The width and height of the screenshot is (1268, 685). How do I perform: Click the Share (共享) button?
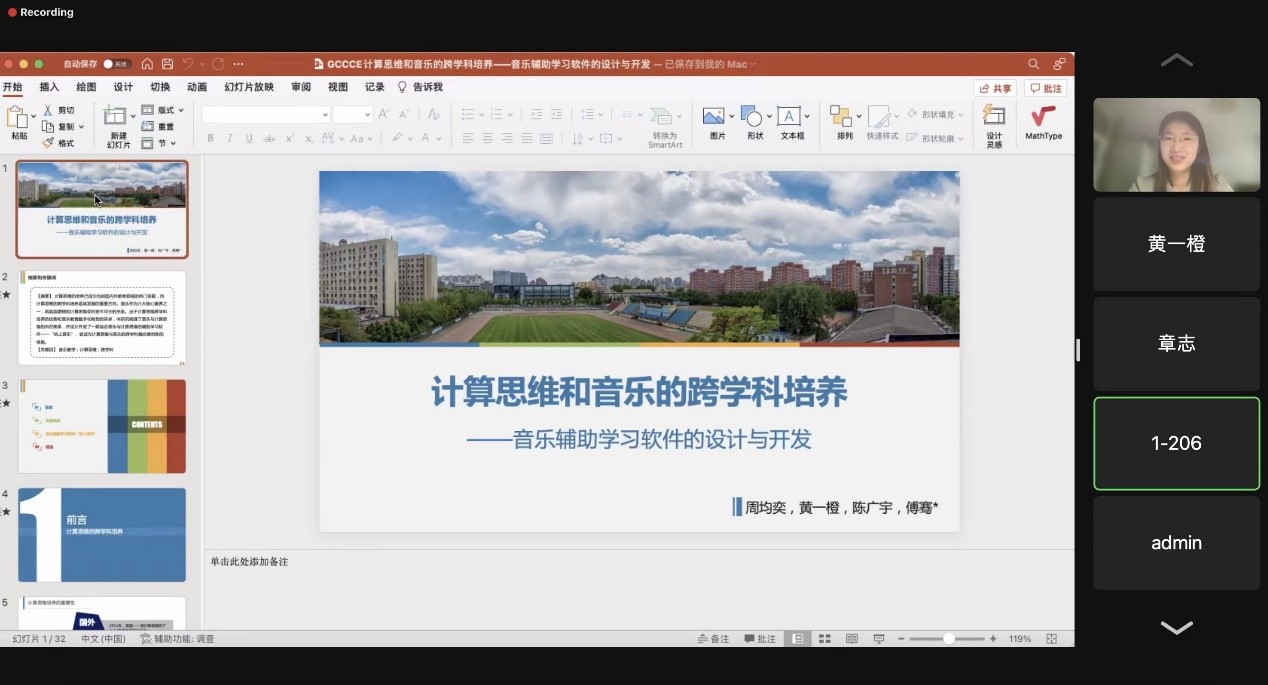point(995,88)
